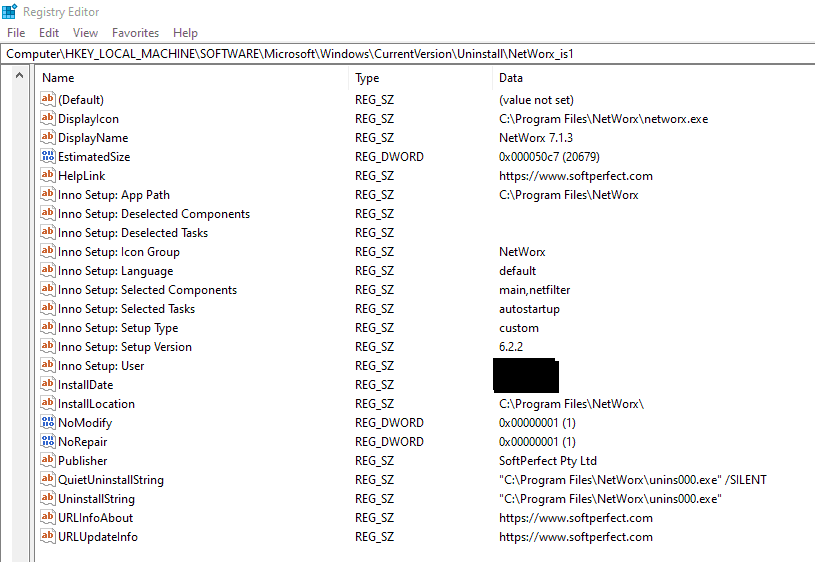
Task: Select the Inno Setup: Selected Tasks icon
Action: point(47,308)
